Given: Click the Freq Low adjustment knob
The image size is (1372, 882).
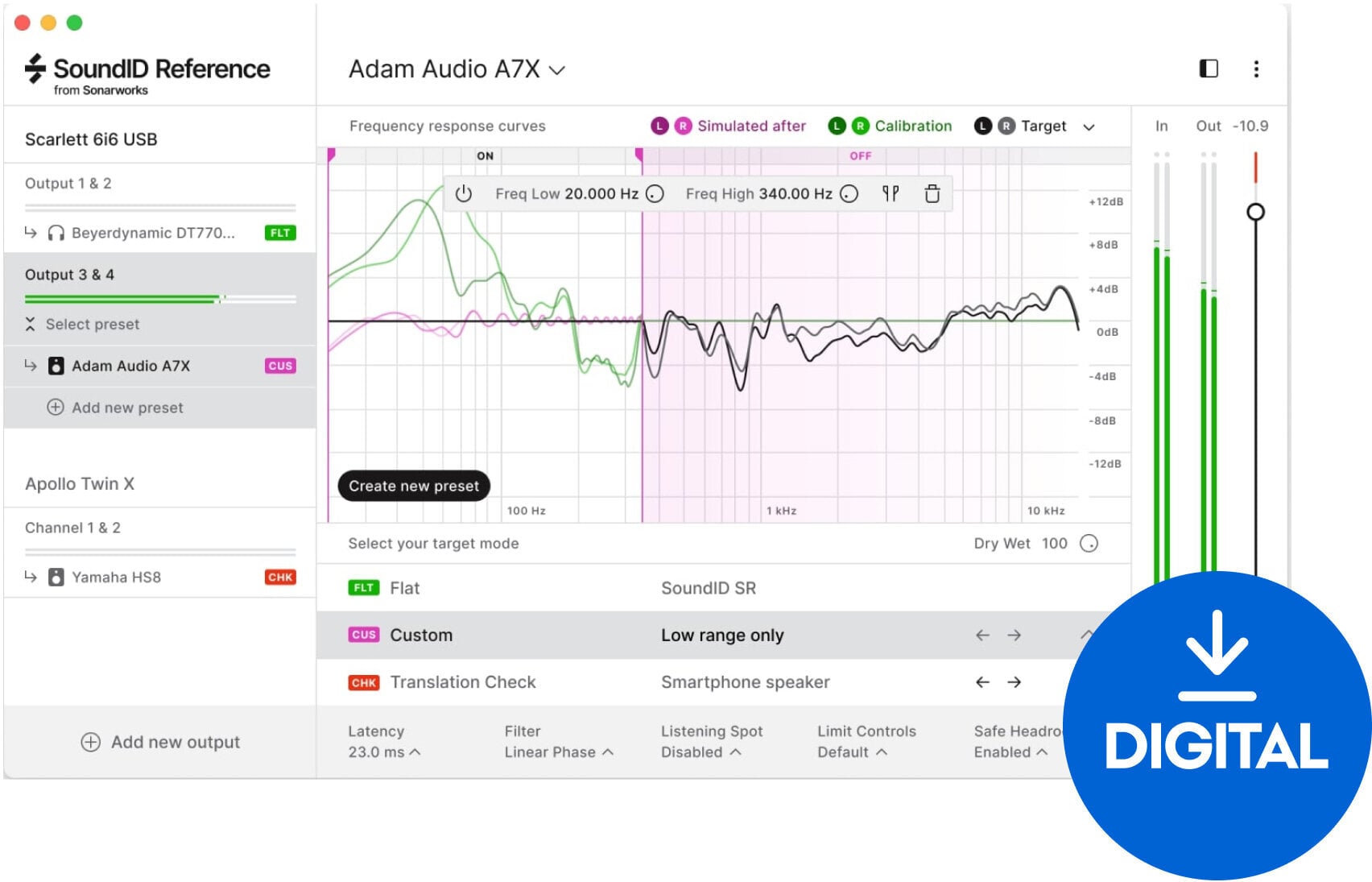Looking at the screenshot, I should (655, 194).
